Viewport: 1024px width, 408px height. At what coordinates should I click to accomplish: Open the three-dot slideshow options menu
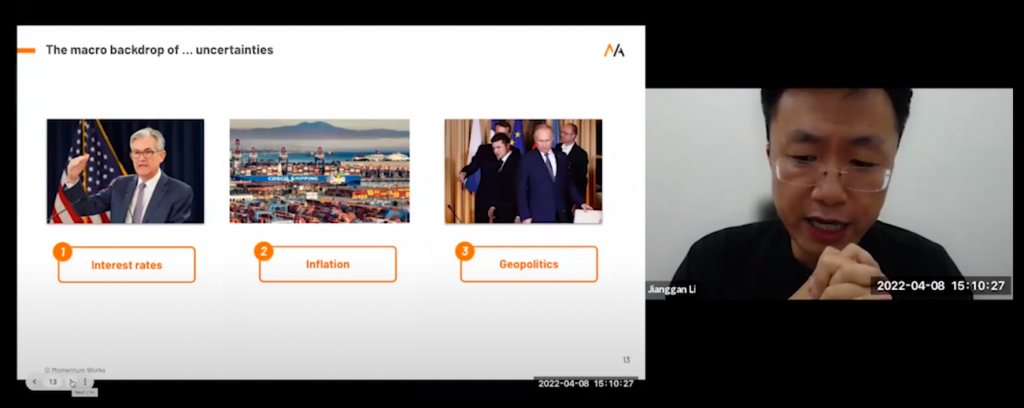(85, 382)
